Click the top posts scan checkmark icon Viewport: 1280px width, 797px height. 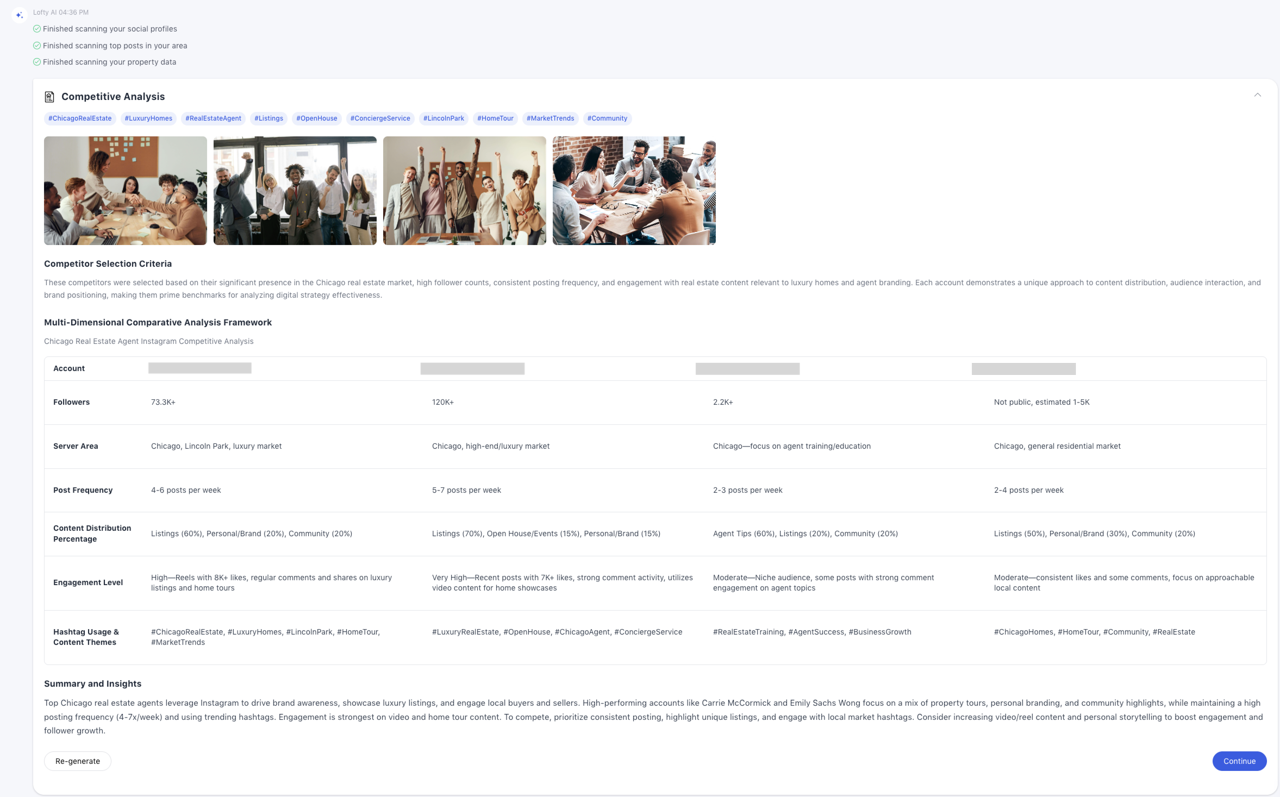click(x=37, y=45)
